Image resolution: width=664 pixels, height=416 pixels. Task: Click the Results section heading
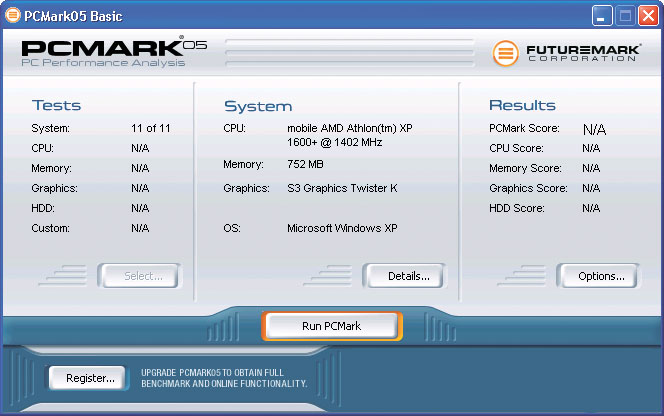point(520,106)
